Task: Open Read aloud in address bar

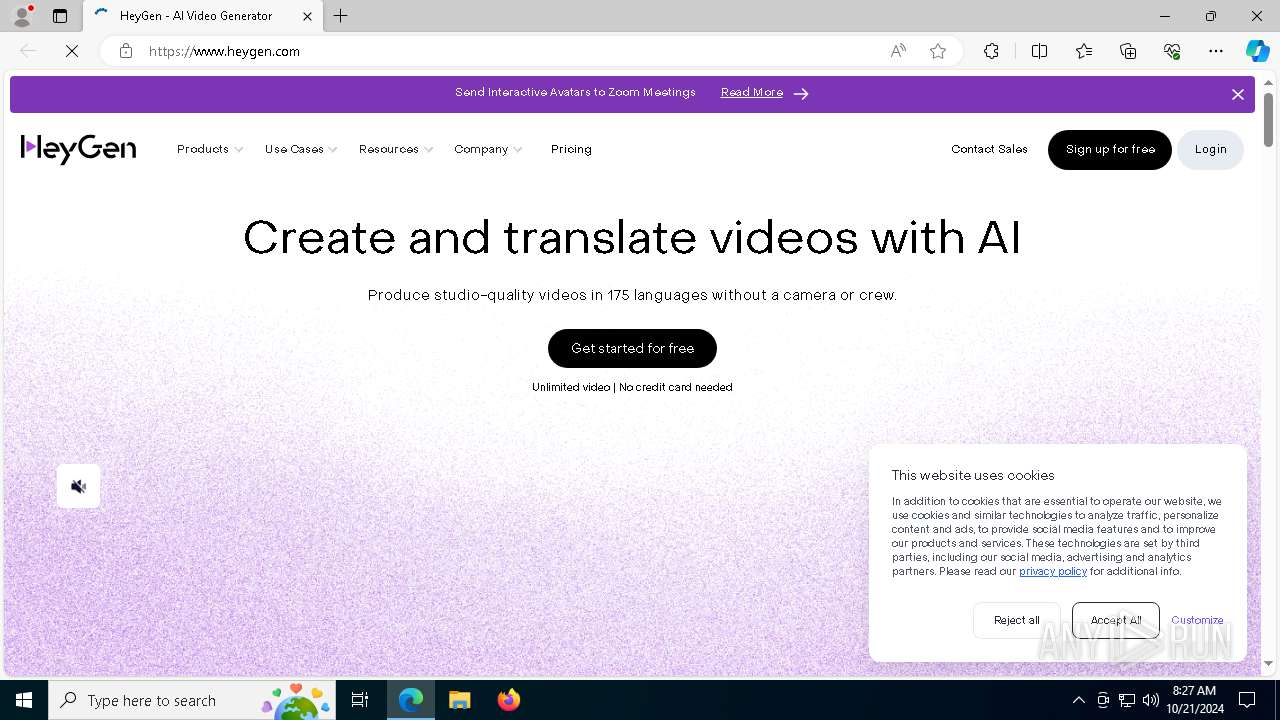Action: (898, 51)
